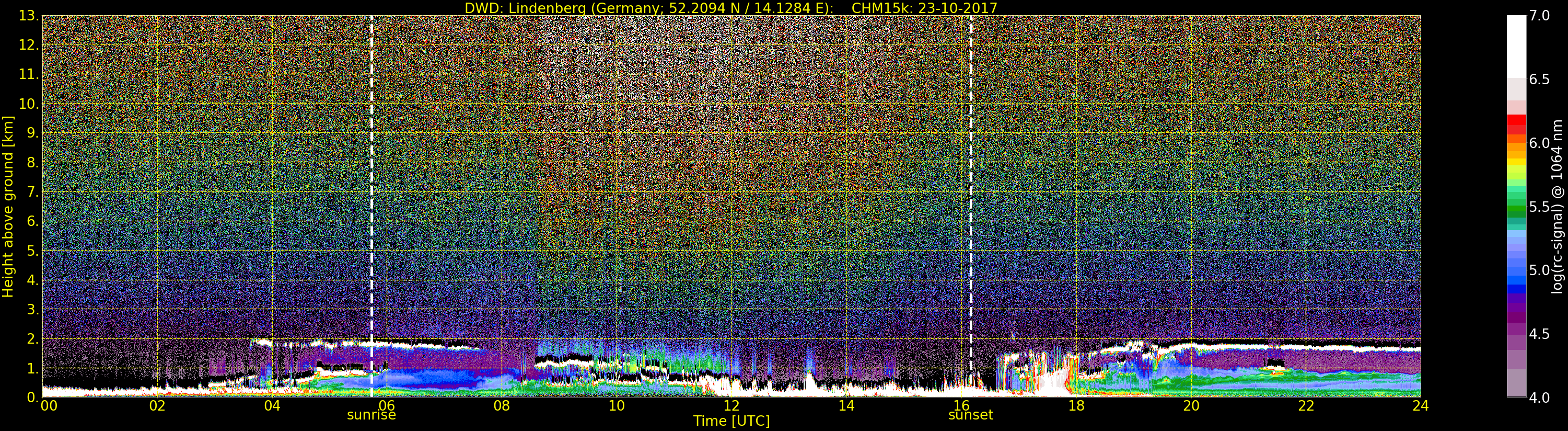This screenshot has height=431, width=1568.
Task: Click the time axis tick '16'
Action: coord(961,405)
